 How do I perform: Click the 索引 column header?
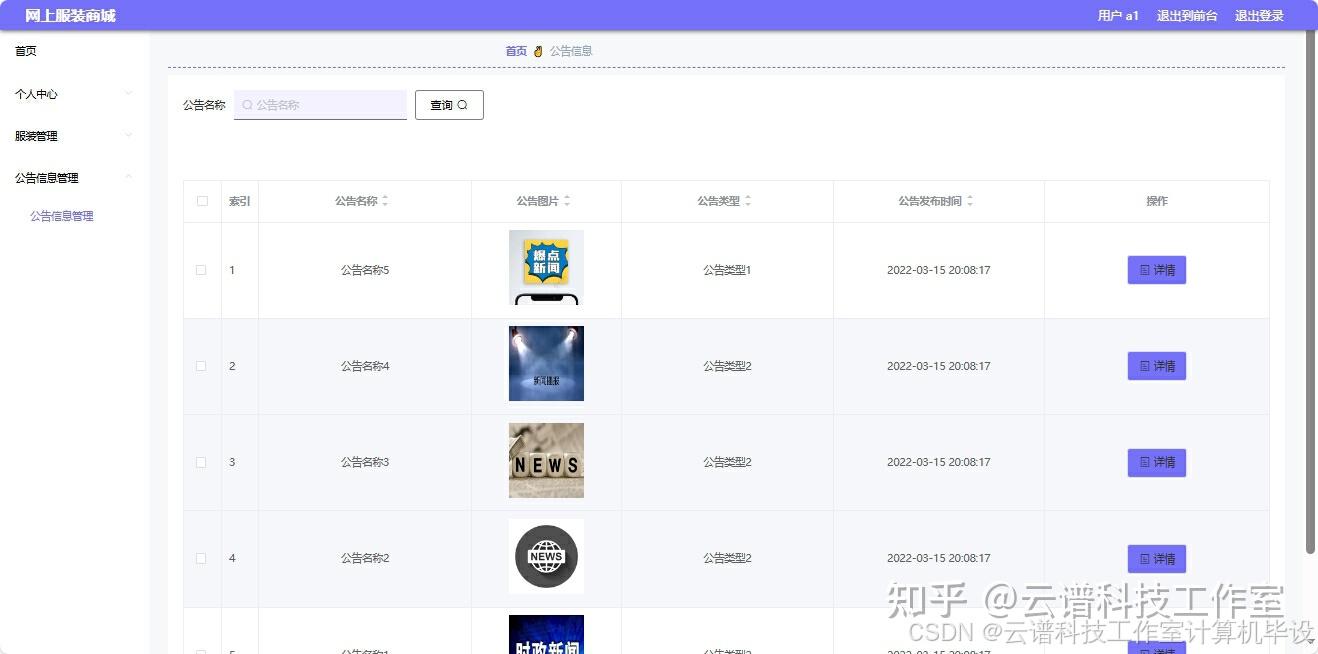point(240,201)
